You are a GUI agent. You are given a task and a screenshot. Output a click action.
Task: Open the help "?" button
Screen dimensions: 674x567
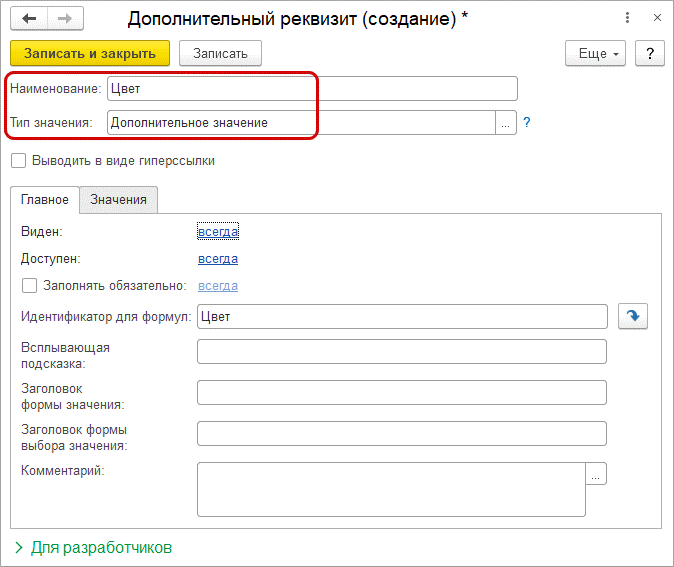click(x=650, y=53)
